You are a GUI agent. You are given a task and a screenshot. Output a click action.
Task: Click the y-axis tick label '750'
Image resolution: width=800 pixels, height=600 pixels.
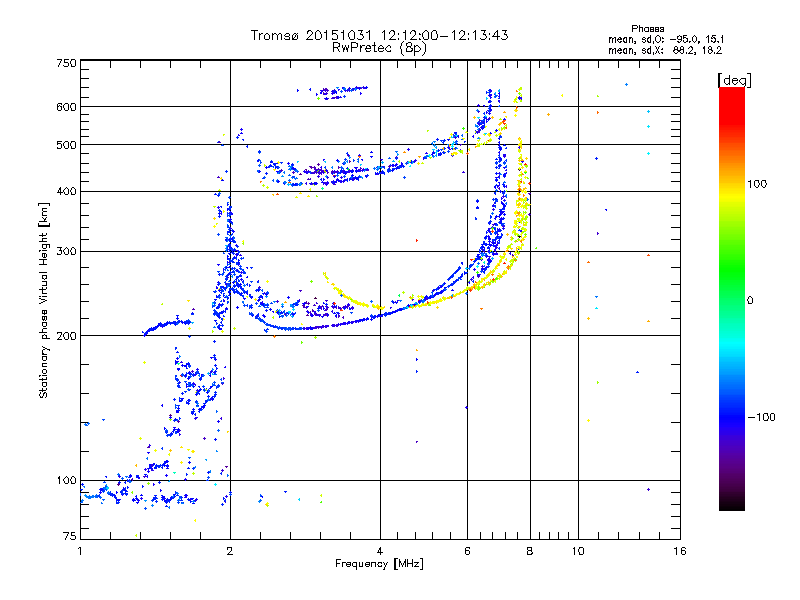[x=66, y=63]
